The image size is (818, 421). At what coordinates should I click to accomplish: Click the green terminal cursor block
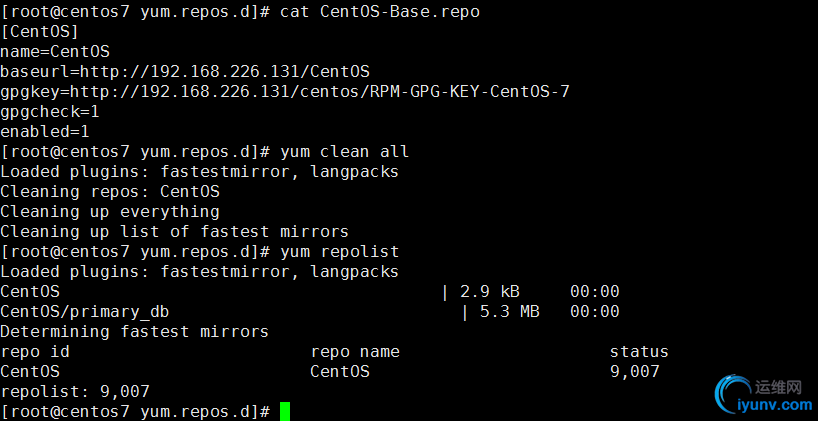pos(284,411)
